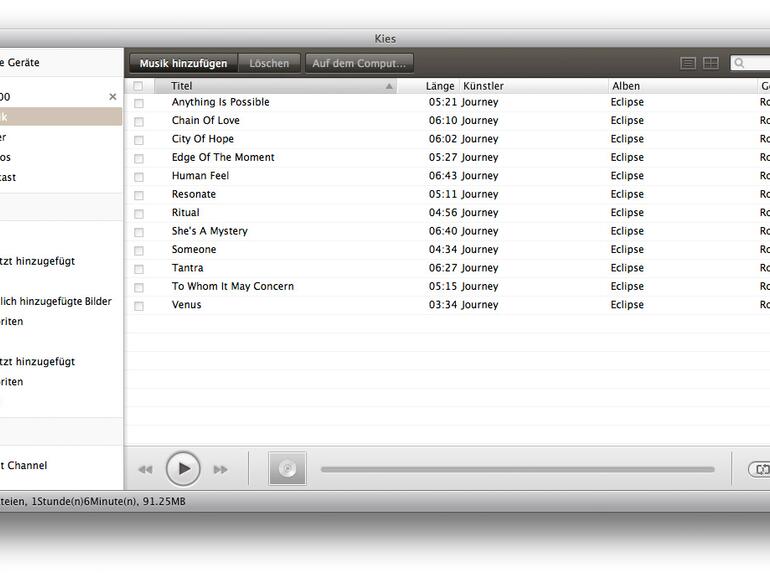Select song title She's A Mystery

coord(210,231)
